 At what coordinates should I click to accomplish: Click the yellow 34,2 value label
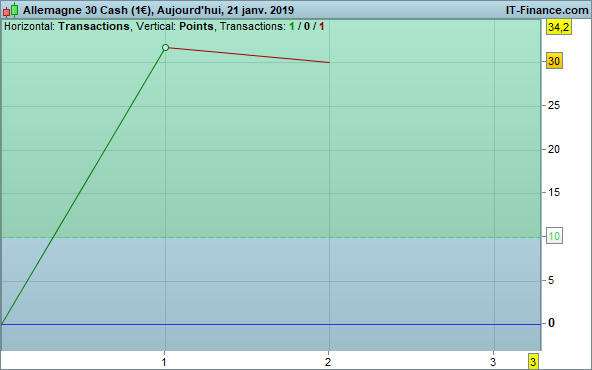click(559, 27)
